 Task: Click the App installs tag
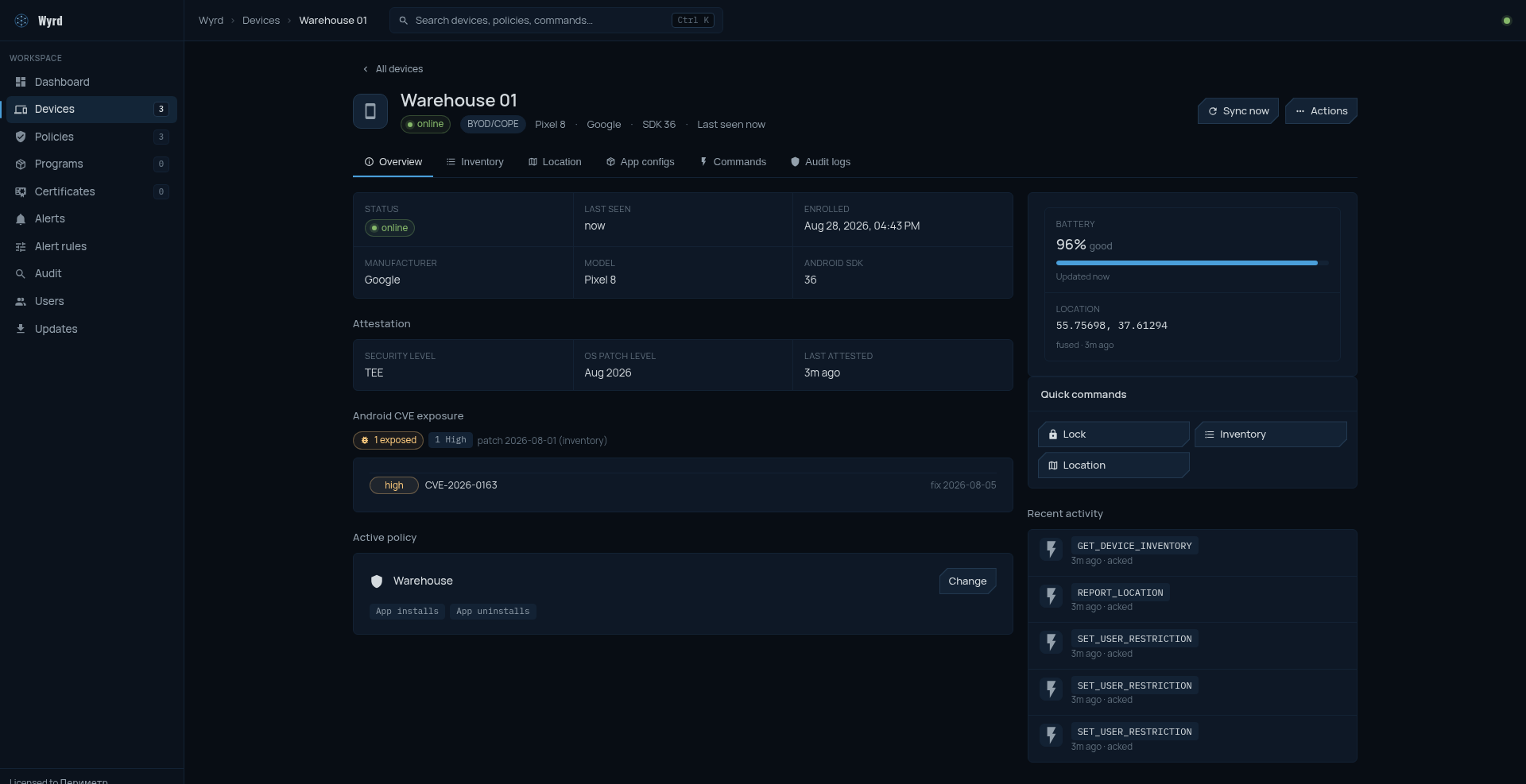[x=407, y=612]
